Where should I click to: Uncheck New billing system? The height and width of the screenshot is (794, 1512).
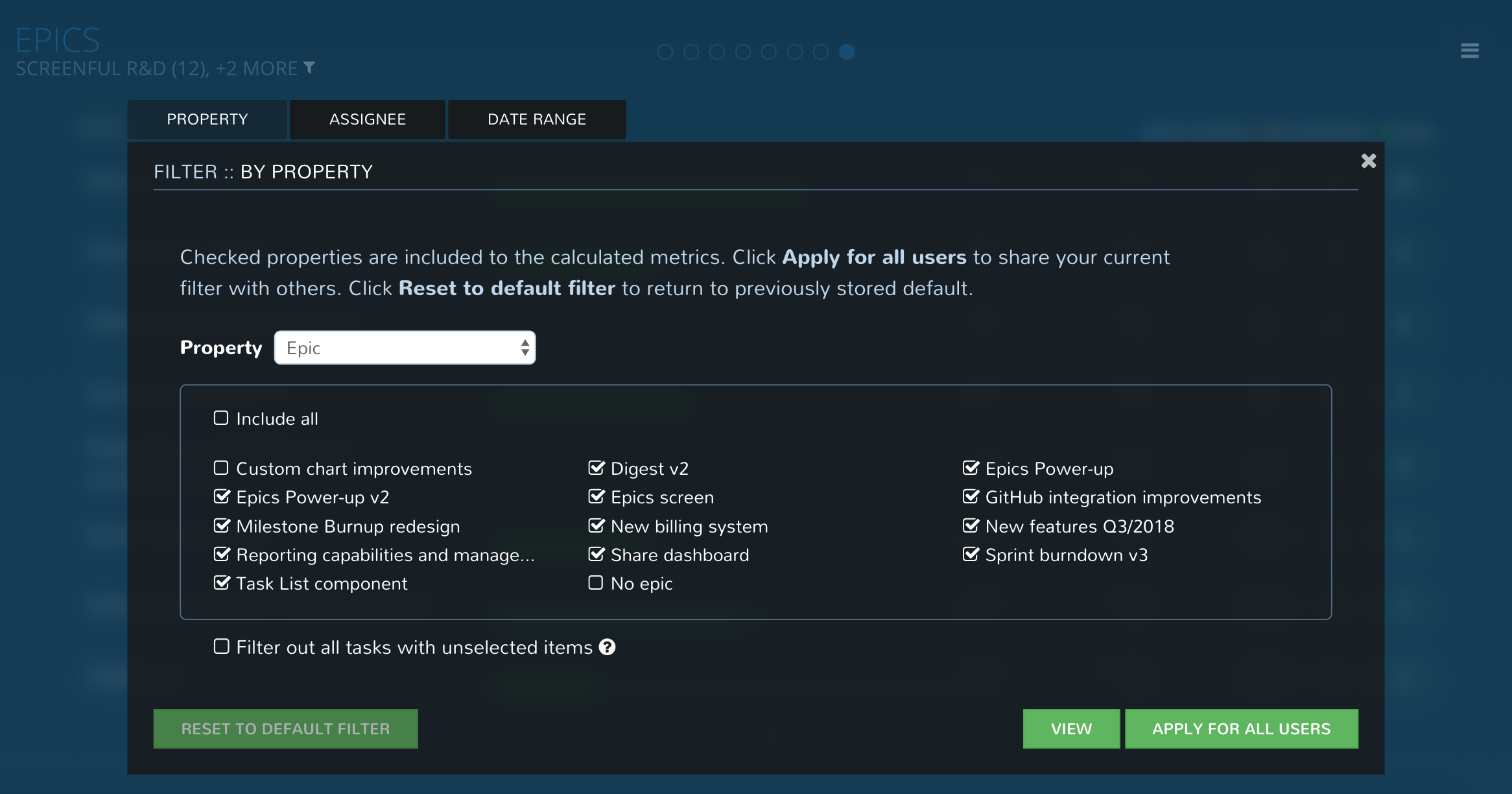tap(597, 525)
